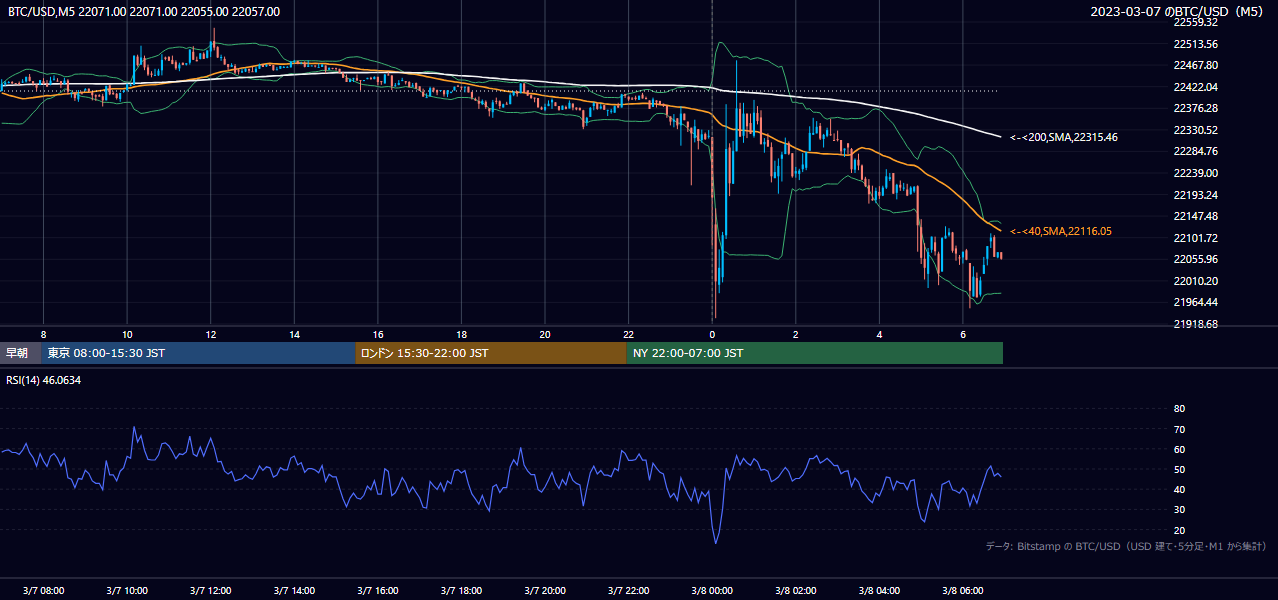Click the 3/7 08:00 time label
The height and width of the screenshot is (600, 1278).
click(43, 591)
